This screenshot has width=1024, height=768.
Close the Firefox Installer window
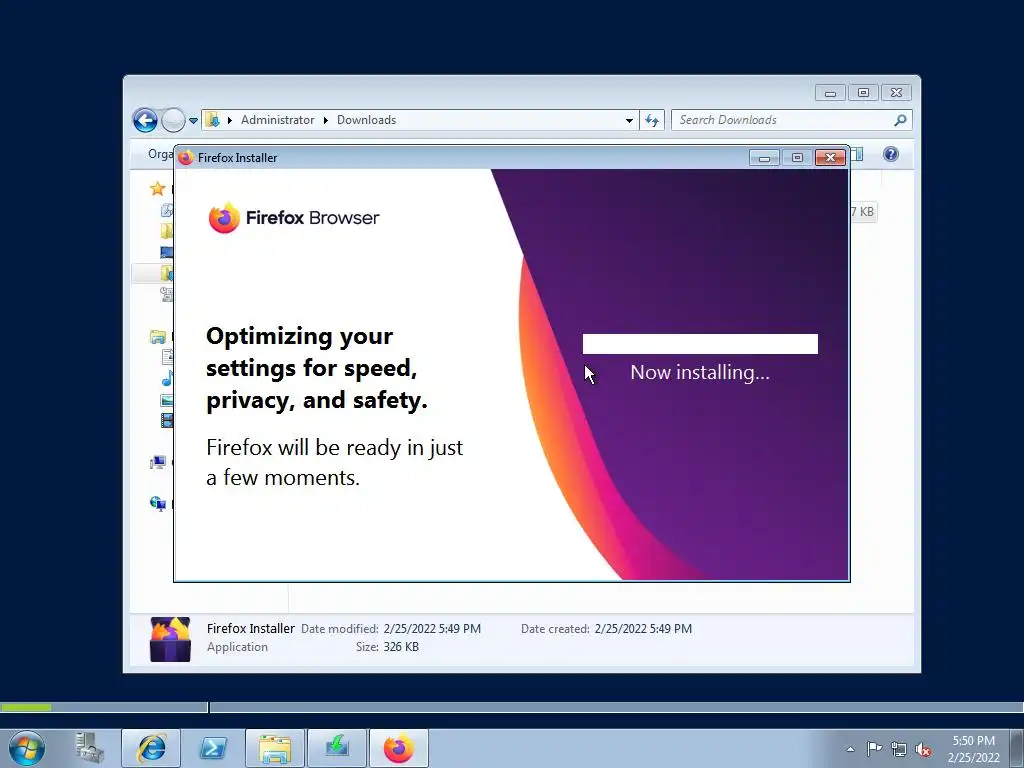pyautogui.click(x=830, y=157)
